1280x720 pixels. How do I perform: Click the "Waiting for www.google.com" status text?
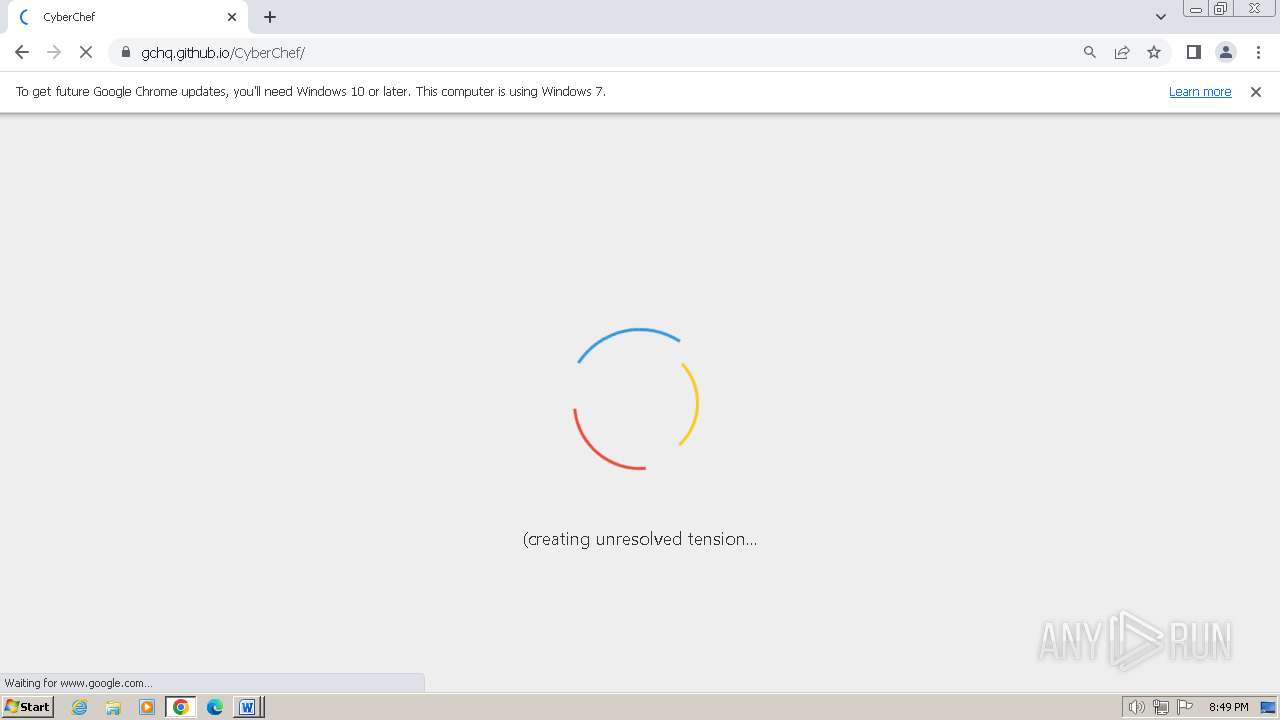(78, 683)
